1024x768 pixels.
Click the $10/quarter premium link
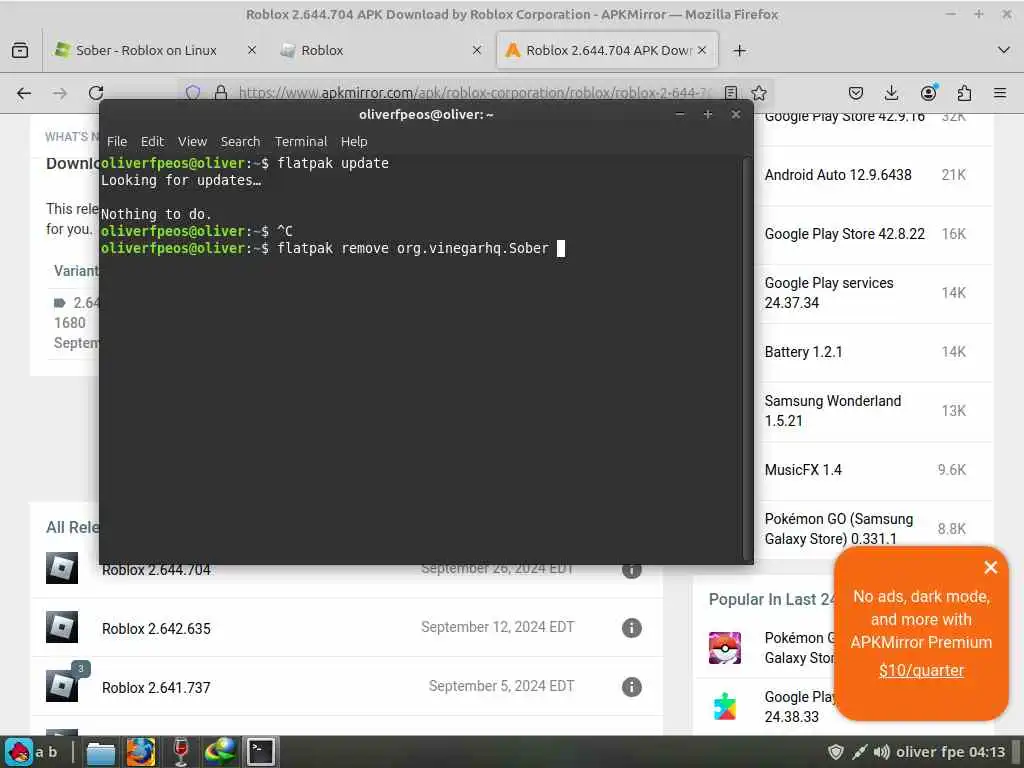[921, 671]
